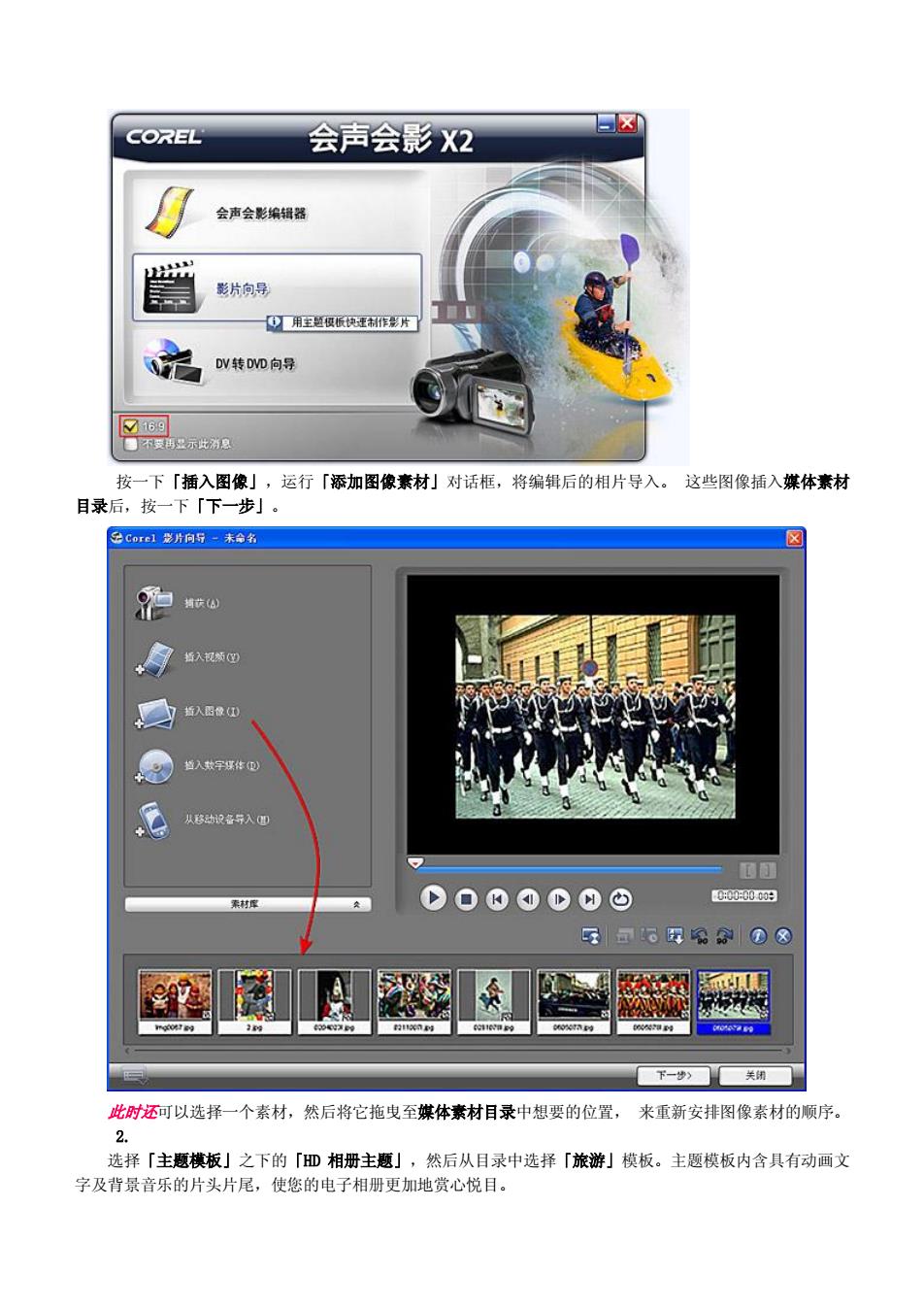Select the 从移动设备导入(M) label
This screenshot has width=924, height=1308.
227,820
